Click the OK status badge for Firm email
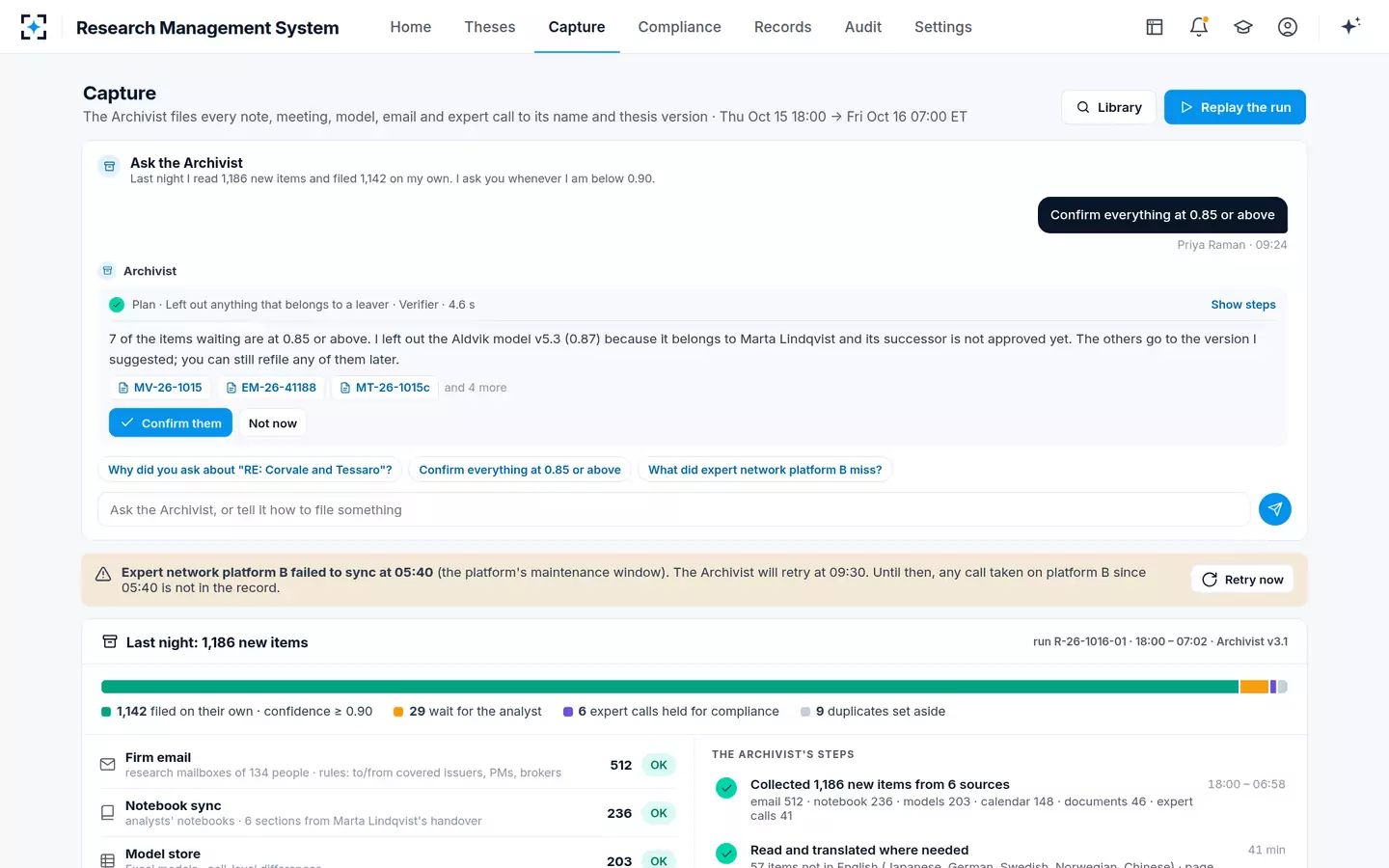The height and width of the screenshot is (868, 1389). tap(659, 765)
